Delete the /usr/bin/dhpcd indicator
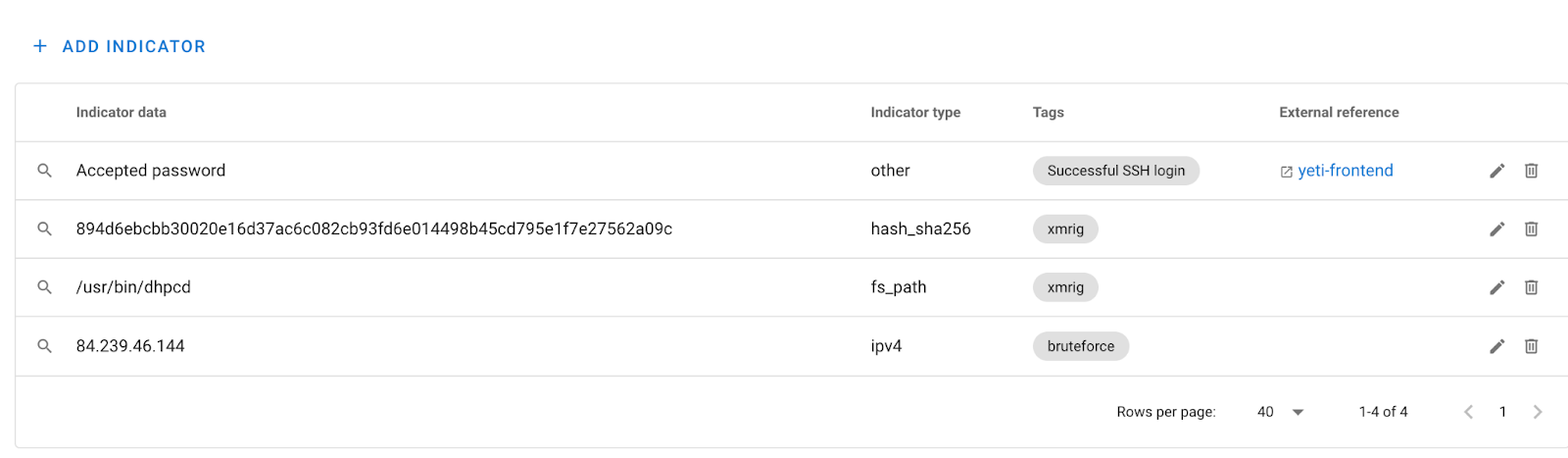This screenshot has height=458, width=1568. pyautogui.click(x=1531, y=287)
